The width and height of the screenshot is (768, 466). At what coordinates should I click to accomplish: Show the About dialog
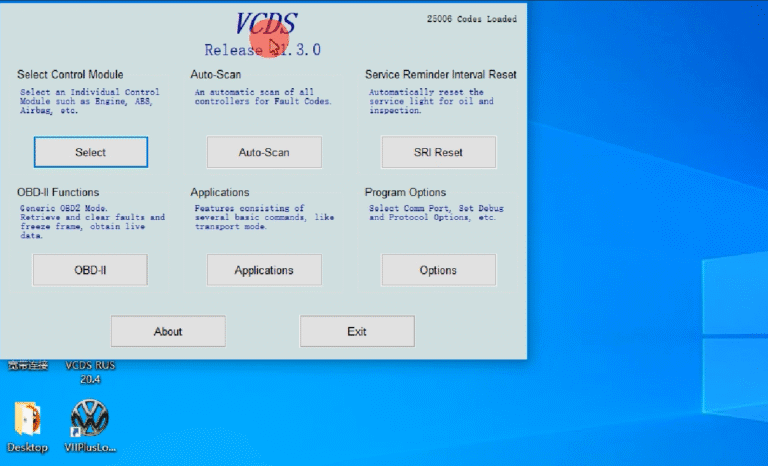(168, 331)
